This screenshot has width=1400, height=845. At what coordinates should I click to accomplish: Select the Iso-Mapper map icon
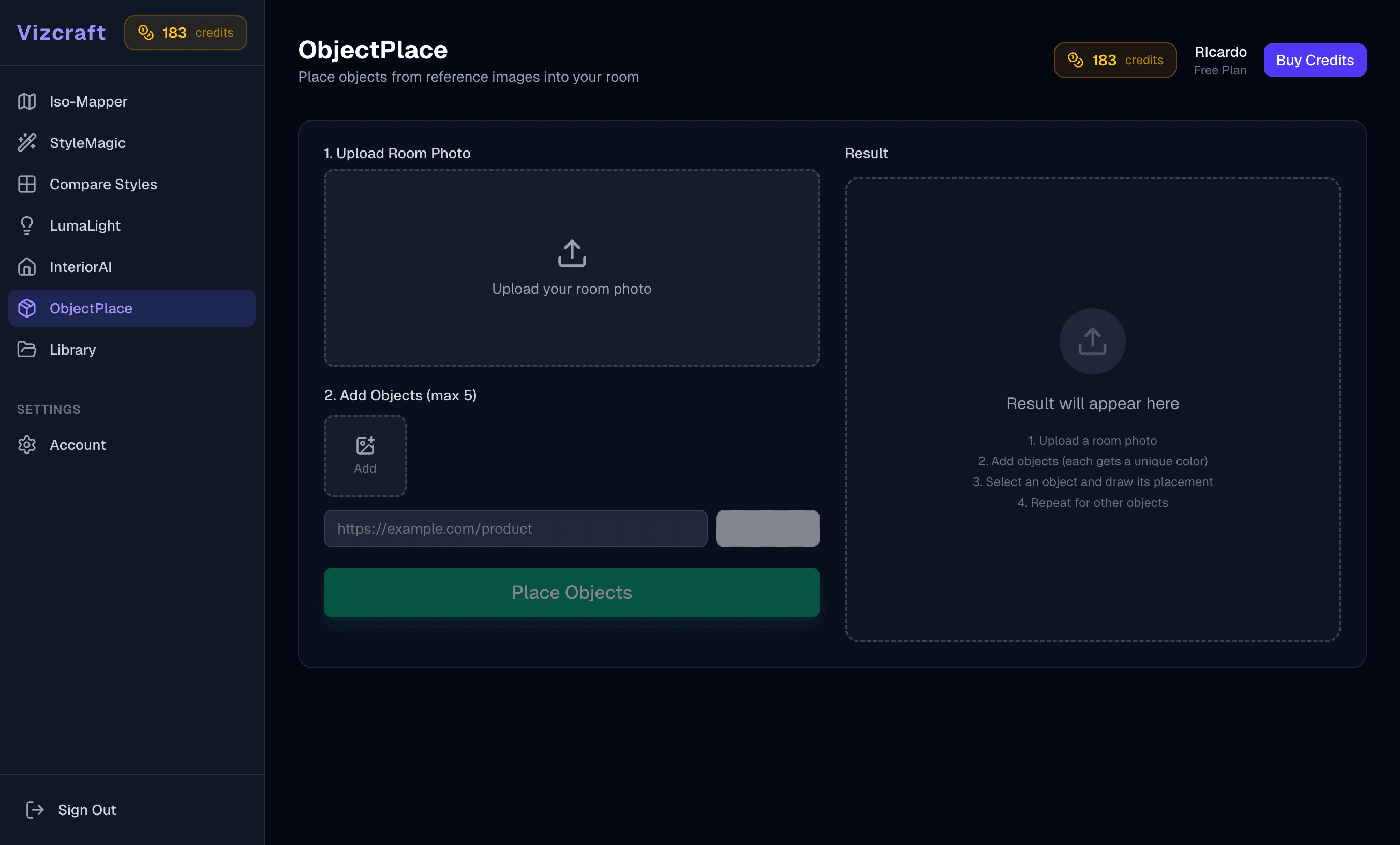[27, 101]
